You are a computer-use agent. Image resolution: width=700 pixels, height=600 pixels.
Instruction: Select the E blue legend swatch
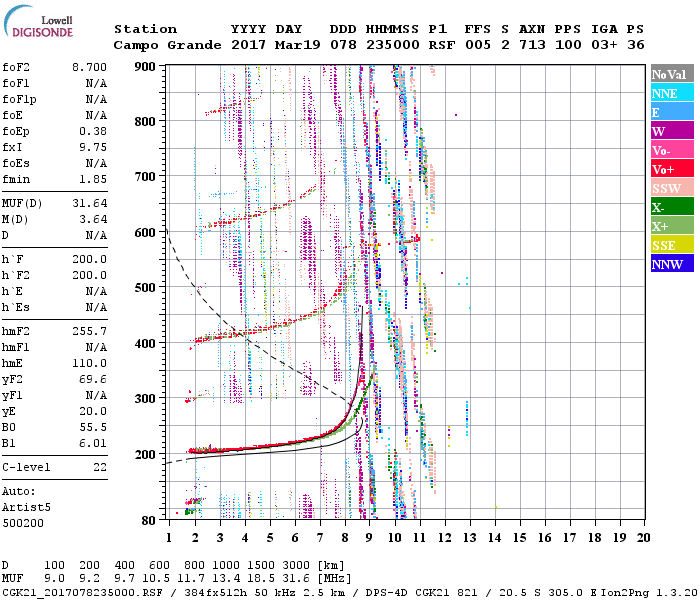[672, 112]
